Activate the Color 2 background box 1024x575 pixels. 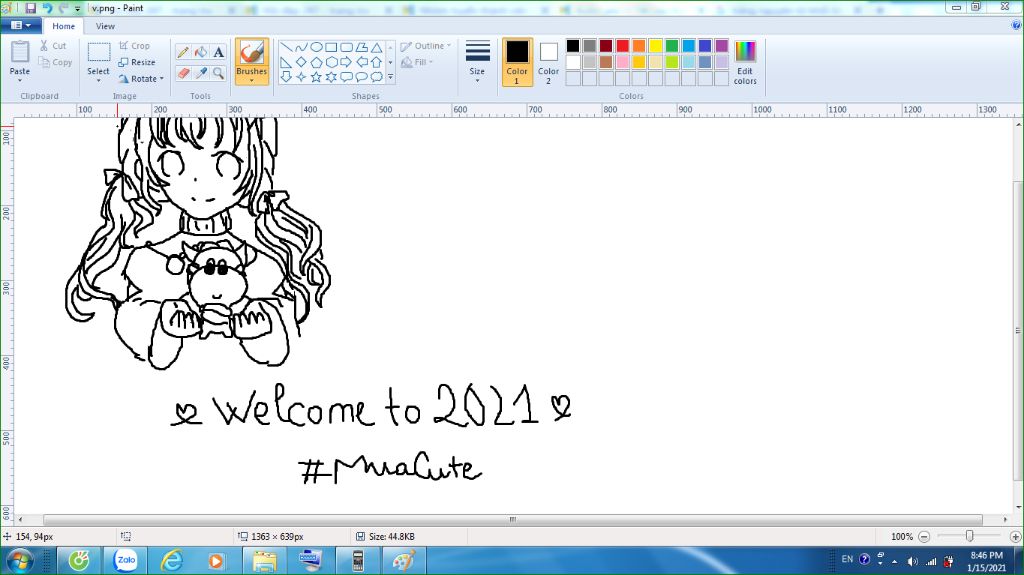(549, 62)
